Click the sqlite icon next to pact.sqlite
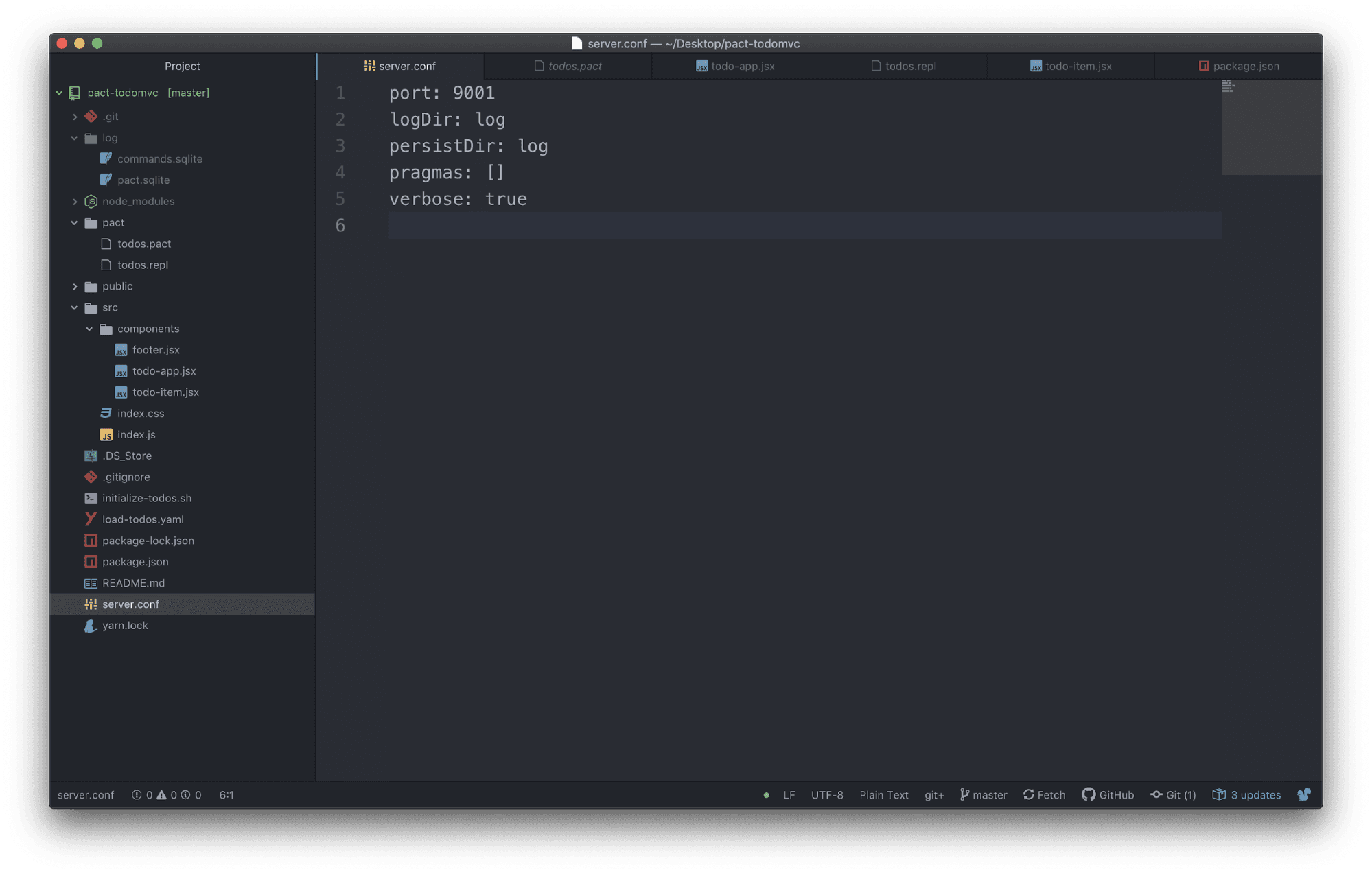Viewport: 1372px width, 874px height. (106, 180)
